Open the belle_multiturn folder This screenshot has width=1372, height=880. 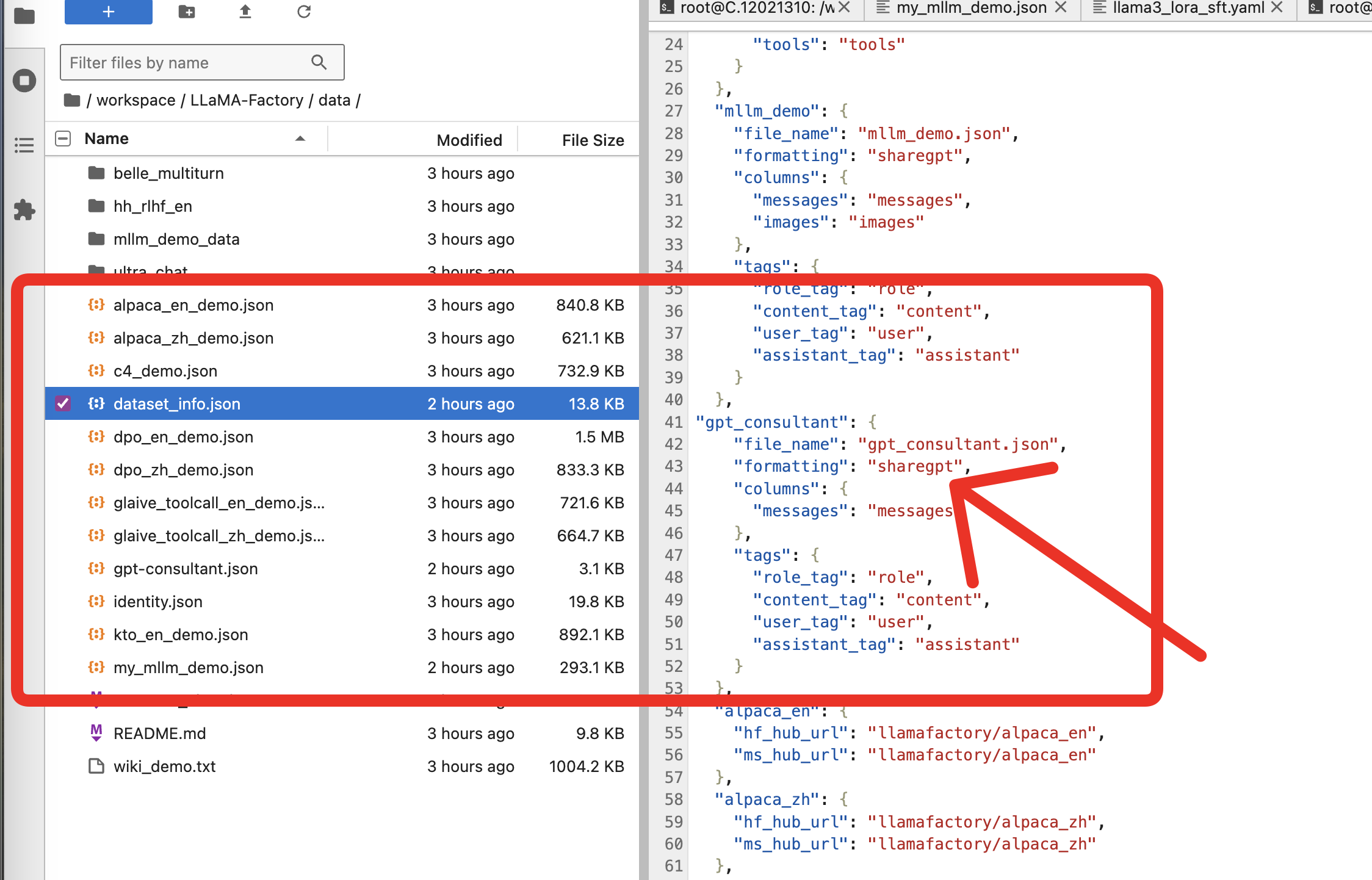(x=168, y=173)
